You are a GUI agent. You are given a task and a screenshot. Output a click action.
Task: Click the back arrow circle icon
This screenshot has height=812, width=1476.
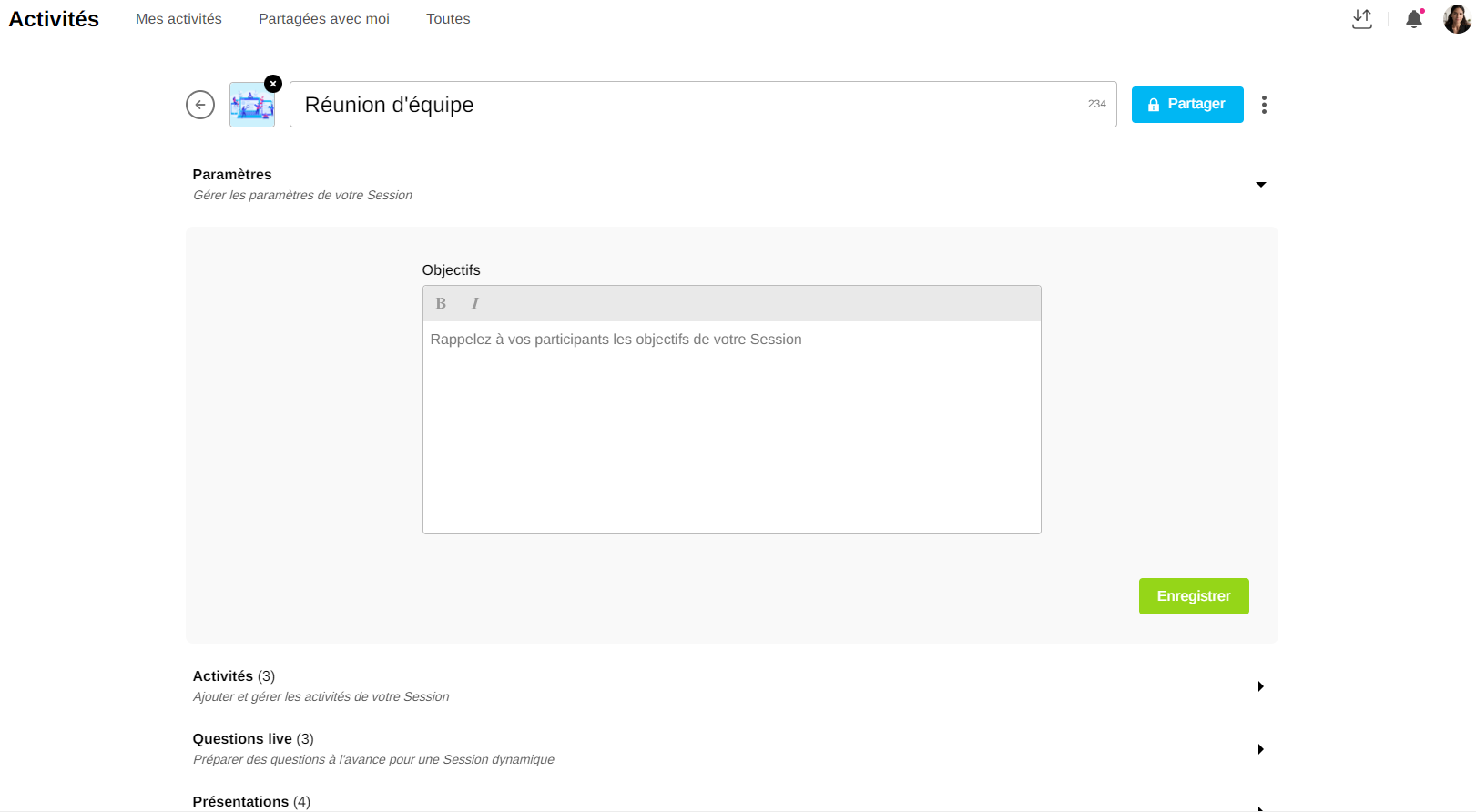(200, 105)
